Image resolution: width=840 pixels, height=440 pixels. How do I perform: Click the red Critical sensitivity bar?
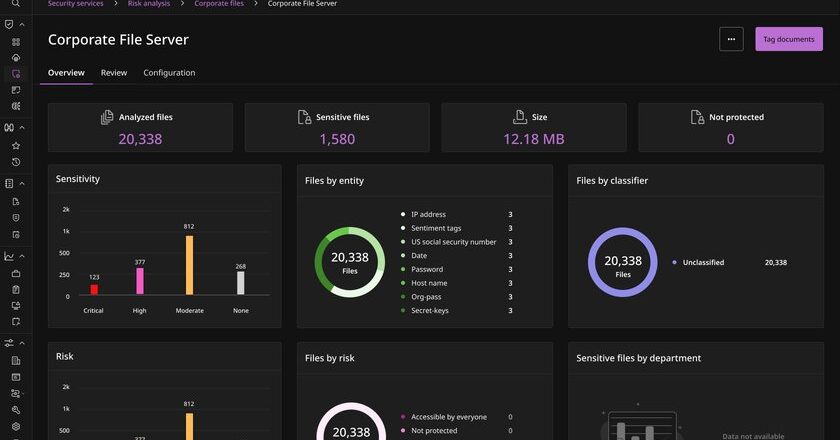coord(94,289)
